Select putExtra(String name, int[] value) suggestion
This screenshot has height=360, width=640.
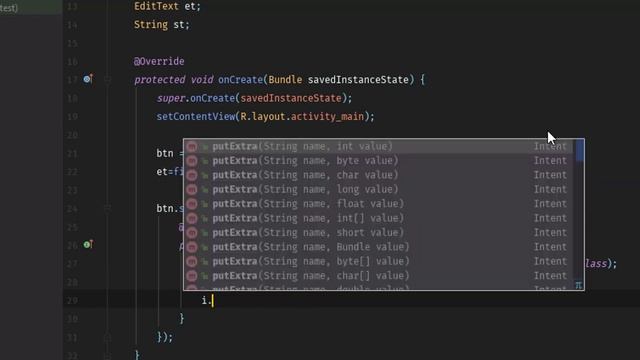click(378, 218)
